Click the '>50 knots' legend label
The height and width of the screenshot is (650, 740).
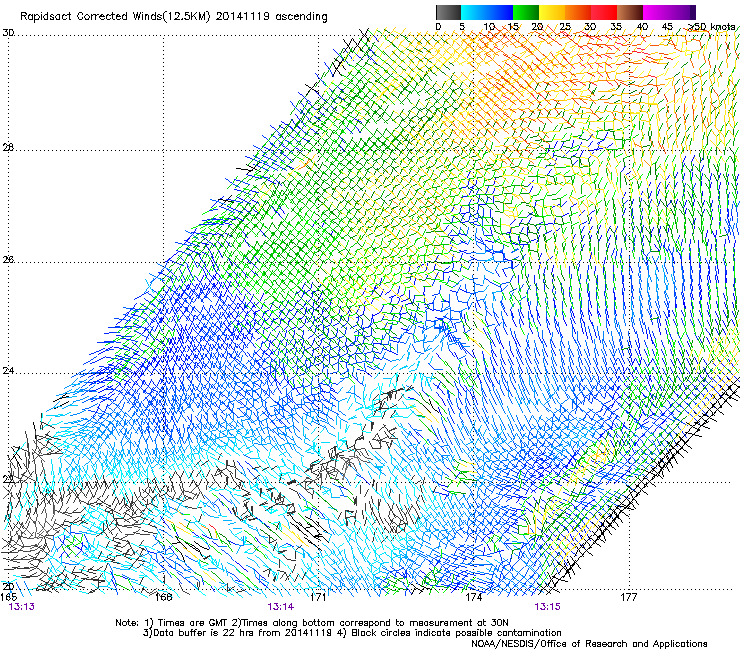712,27
